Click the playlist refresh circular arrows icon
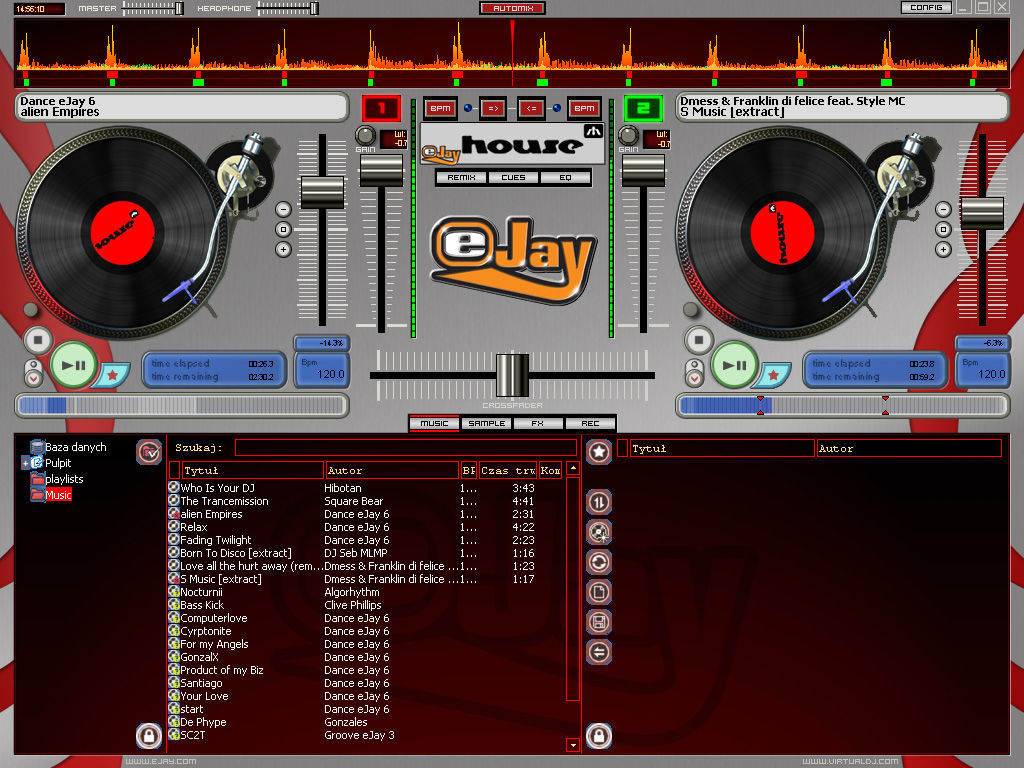This screenshot has width=1024, height=768. click(599, 562)
